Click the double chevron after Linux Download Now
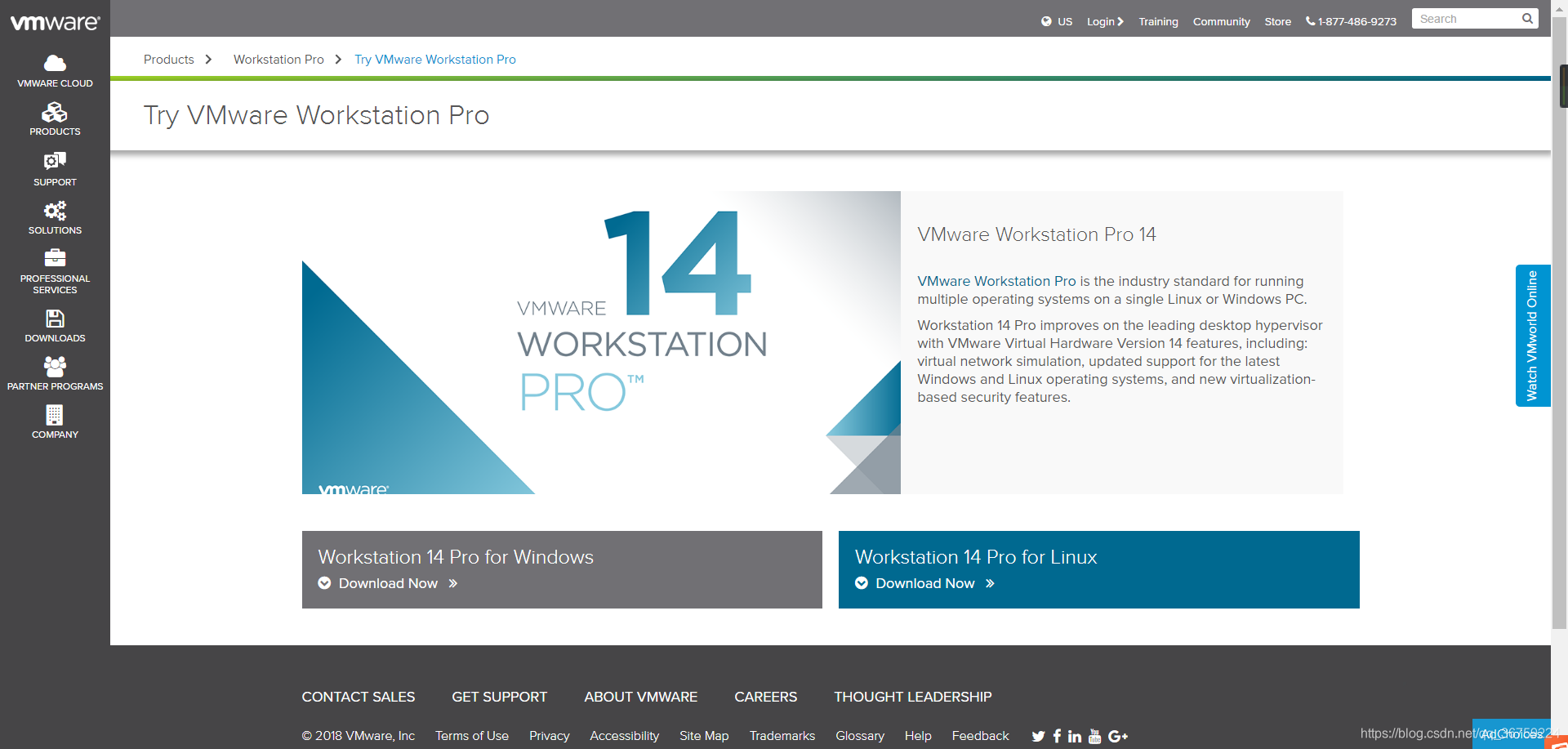 click(990, 583)
